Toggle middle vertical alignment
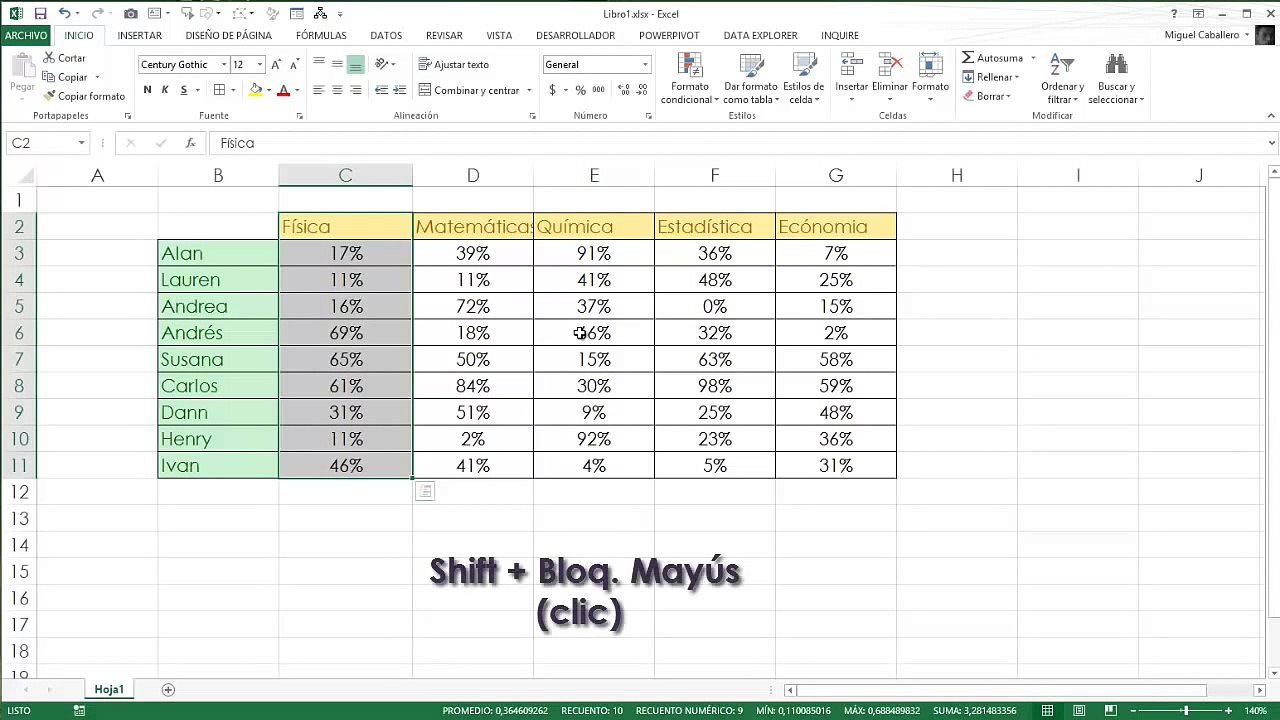 pos(337,64)
